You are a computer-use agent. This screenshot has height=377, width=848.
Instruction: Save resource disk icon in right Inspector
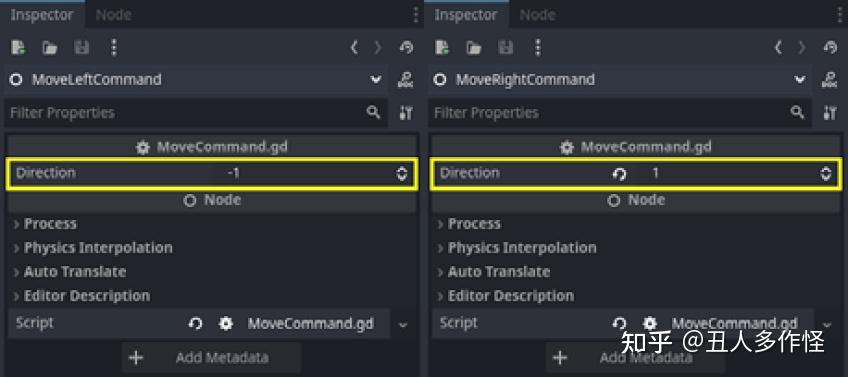(x=506, y=48)
